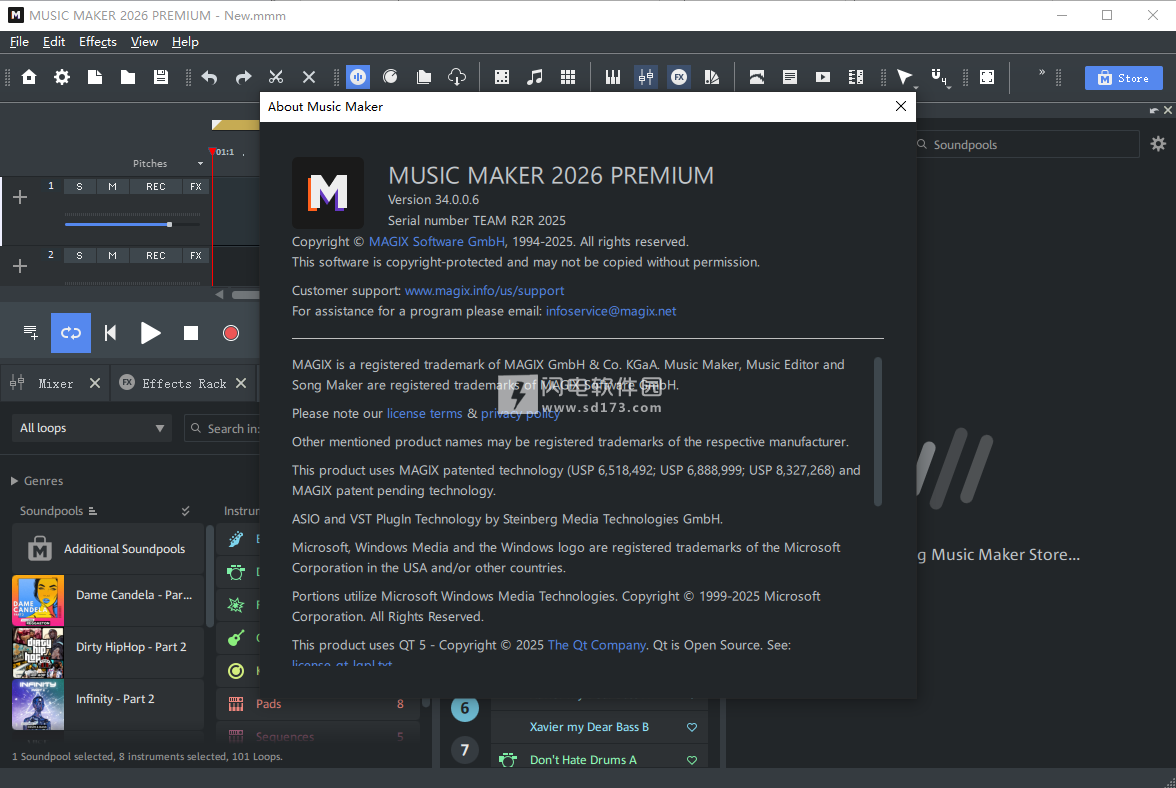Switch to the Mixer tab
The height and width of the screenshot is (788, 1176).
(56, 383)
